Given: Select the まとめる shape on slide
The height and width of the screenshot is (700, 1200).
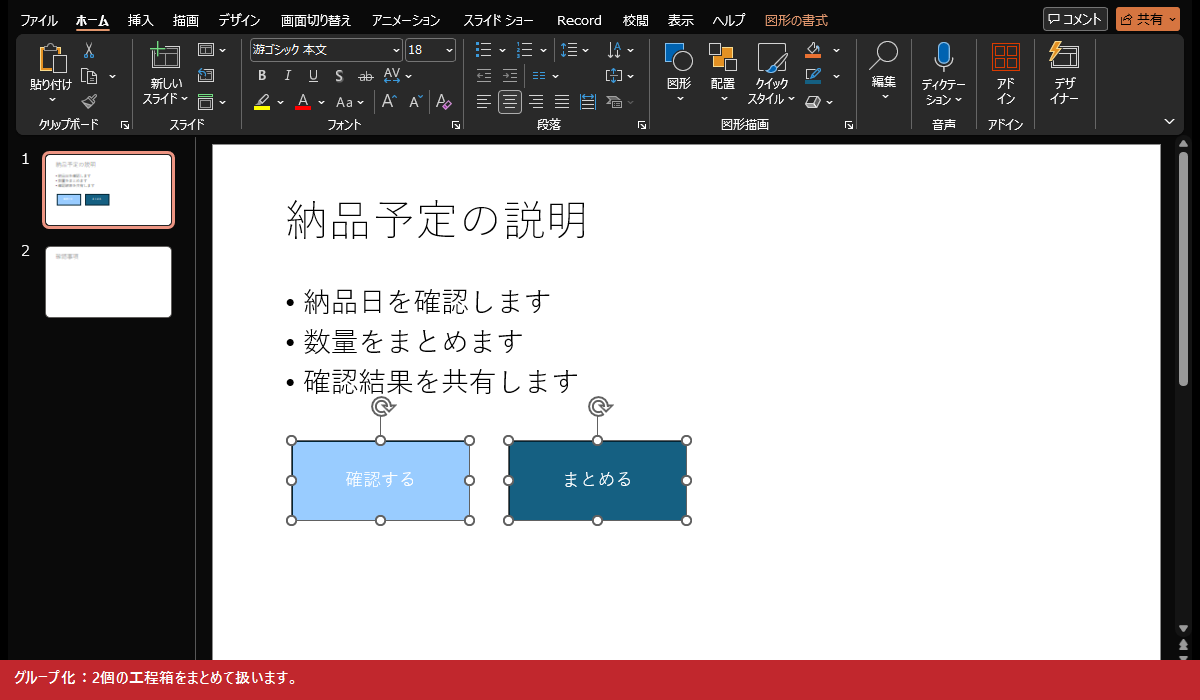Looking at the screenshot, I should tap(597, 480).
